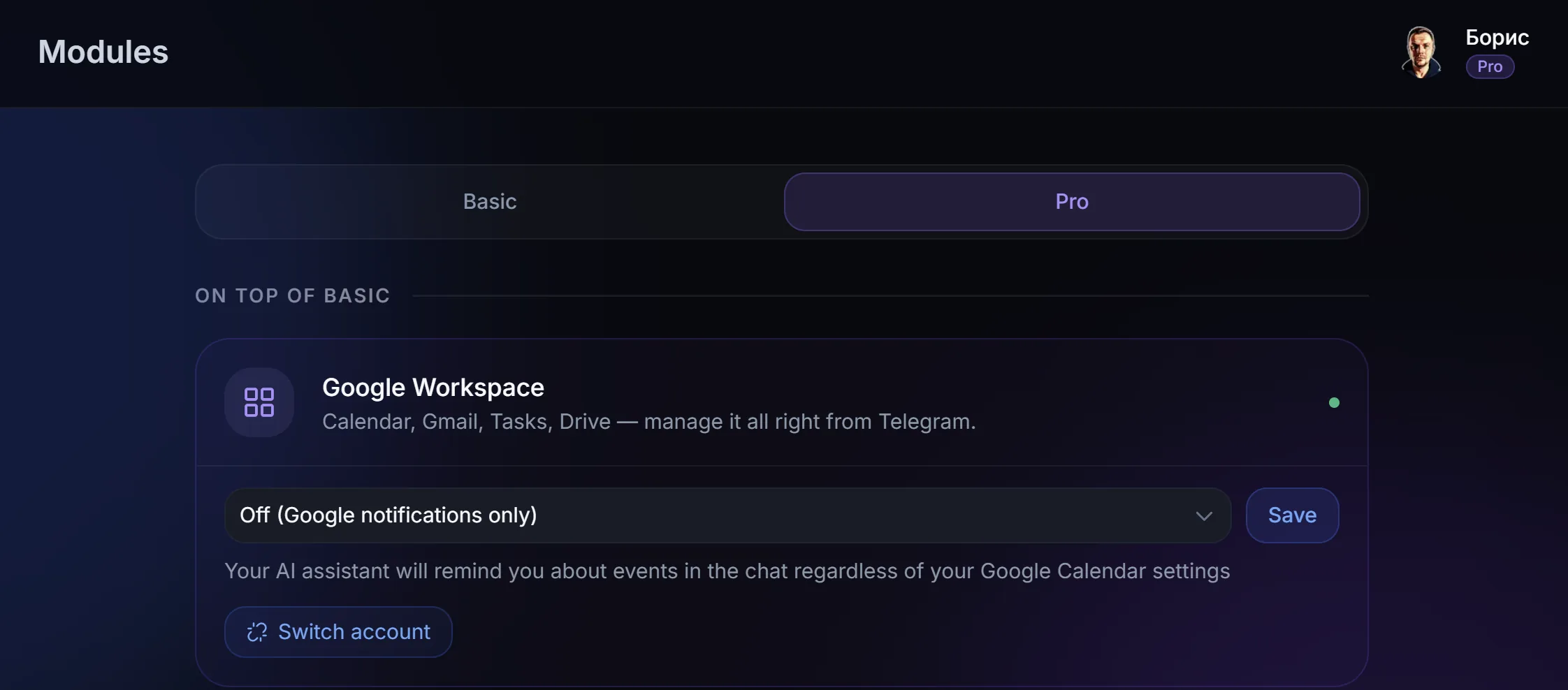
Task: Select the Pro plan tab
Action: click(x=1072, y=202)
